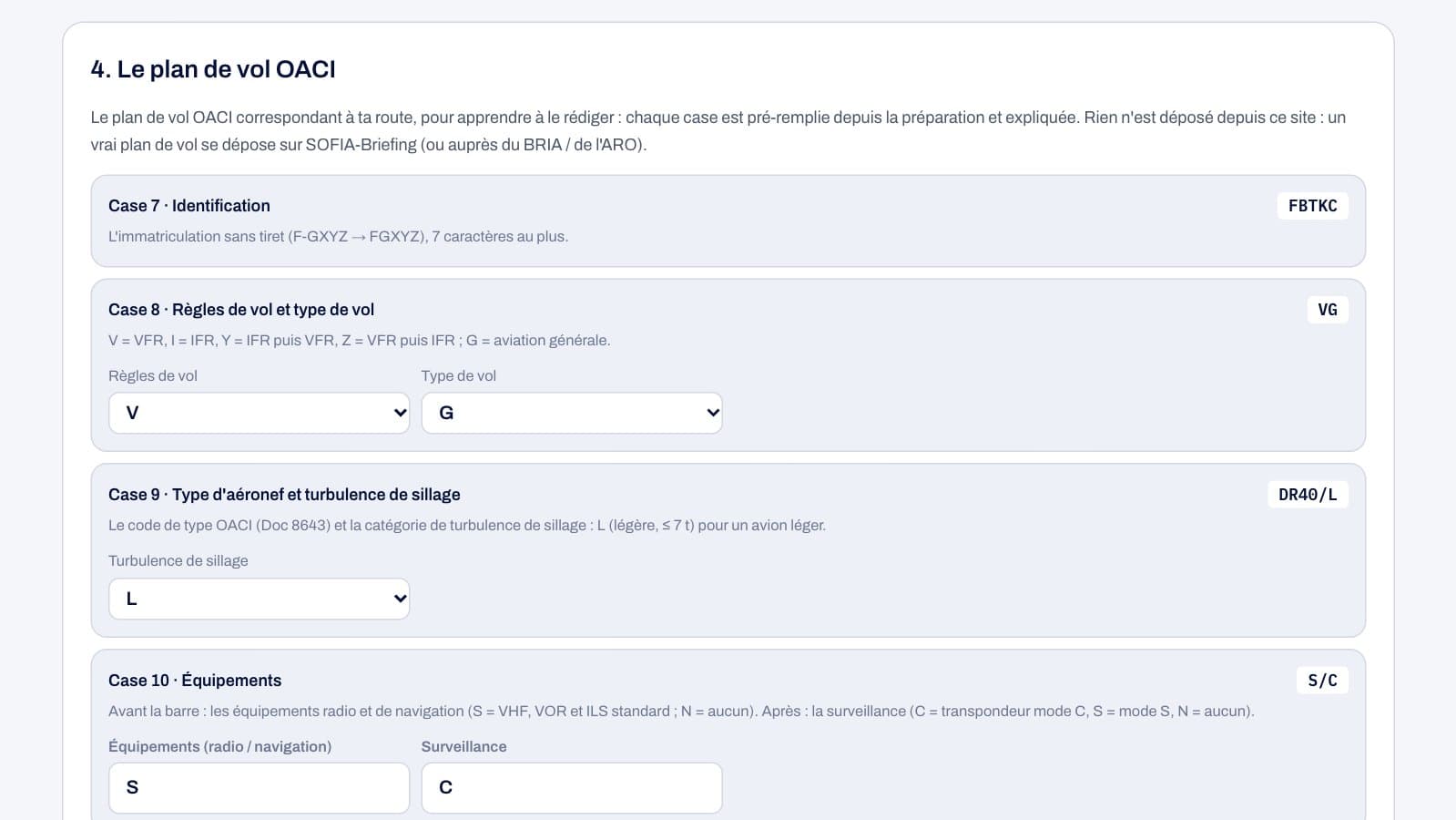
Task: Click the Turbulence de sillage label
Action: (178, 561)
